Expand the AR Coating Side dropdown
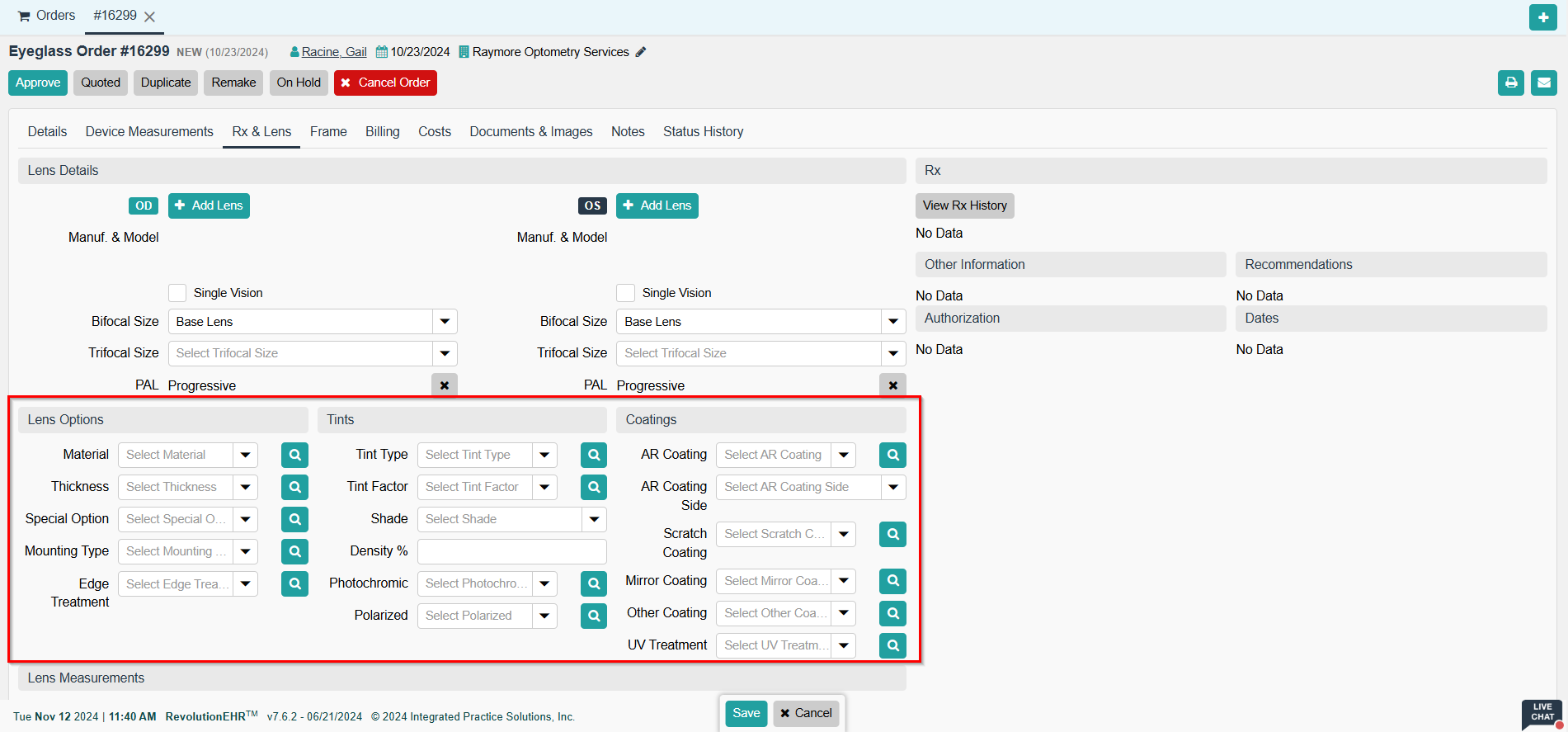 click(x=892, y=487)
